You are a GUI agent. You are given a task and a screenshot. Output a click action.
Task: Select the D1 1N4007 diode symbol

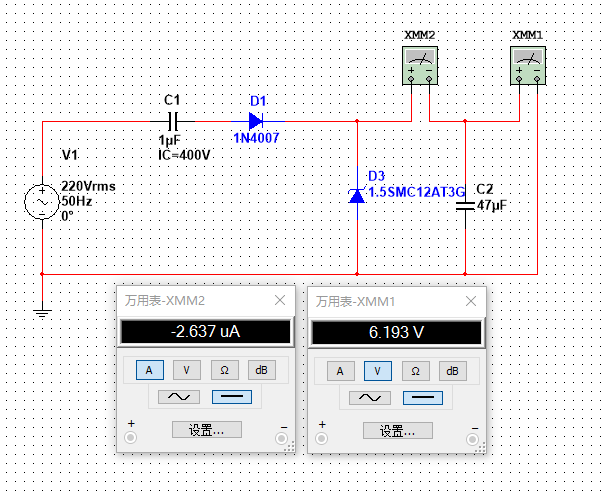click(x=256, y=121)
